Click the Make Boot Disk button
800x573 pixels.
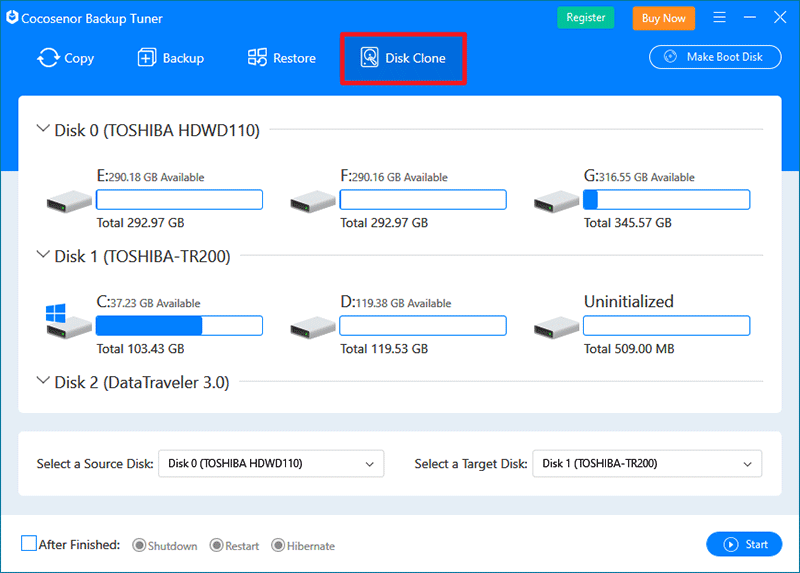pos(715,57)
